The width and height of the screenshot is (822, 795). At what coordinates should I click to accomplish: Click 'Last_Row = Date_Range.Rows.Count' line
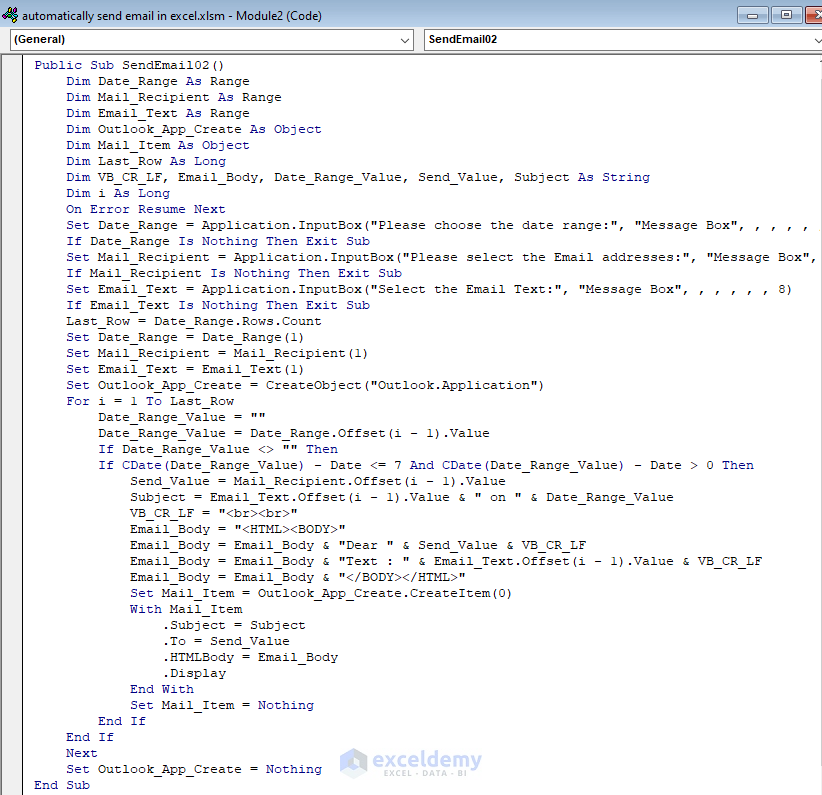[x=193, y=321]
